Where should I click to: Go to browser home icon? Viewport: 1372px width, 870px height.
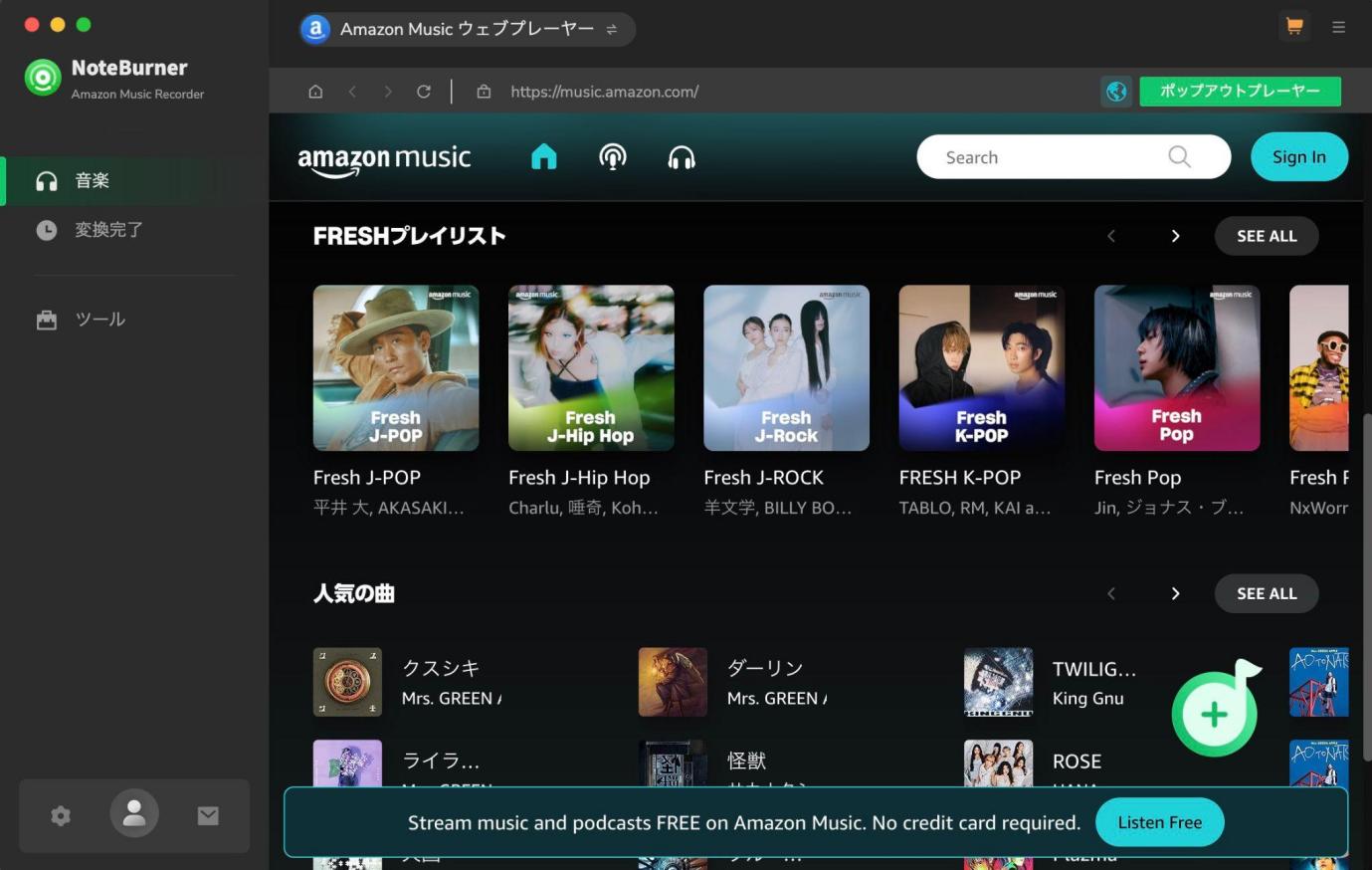(x=315, y=92)
